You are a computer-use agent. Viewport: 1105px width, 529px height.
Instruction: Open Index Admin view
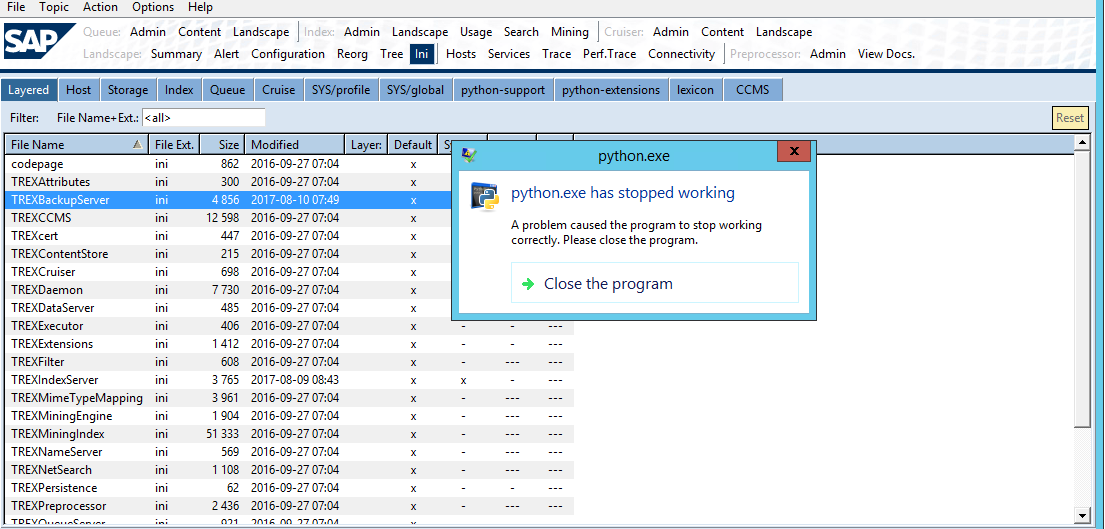click(x=362, y=32)
